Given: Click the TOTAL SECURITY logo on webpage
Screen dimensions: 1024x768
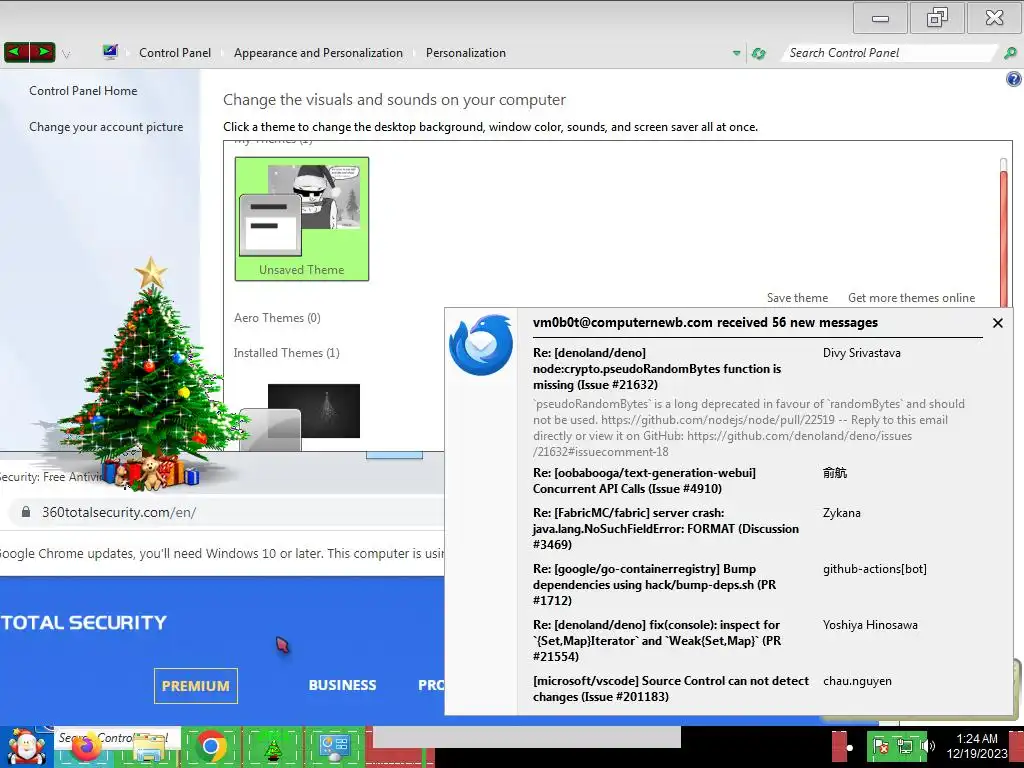Looking at the screenshot, I should click(x=84, y=622).
